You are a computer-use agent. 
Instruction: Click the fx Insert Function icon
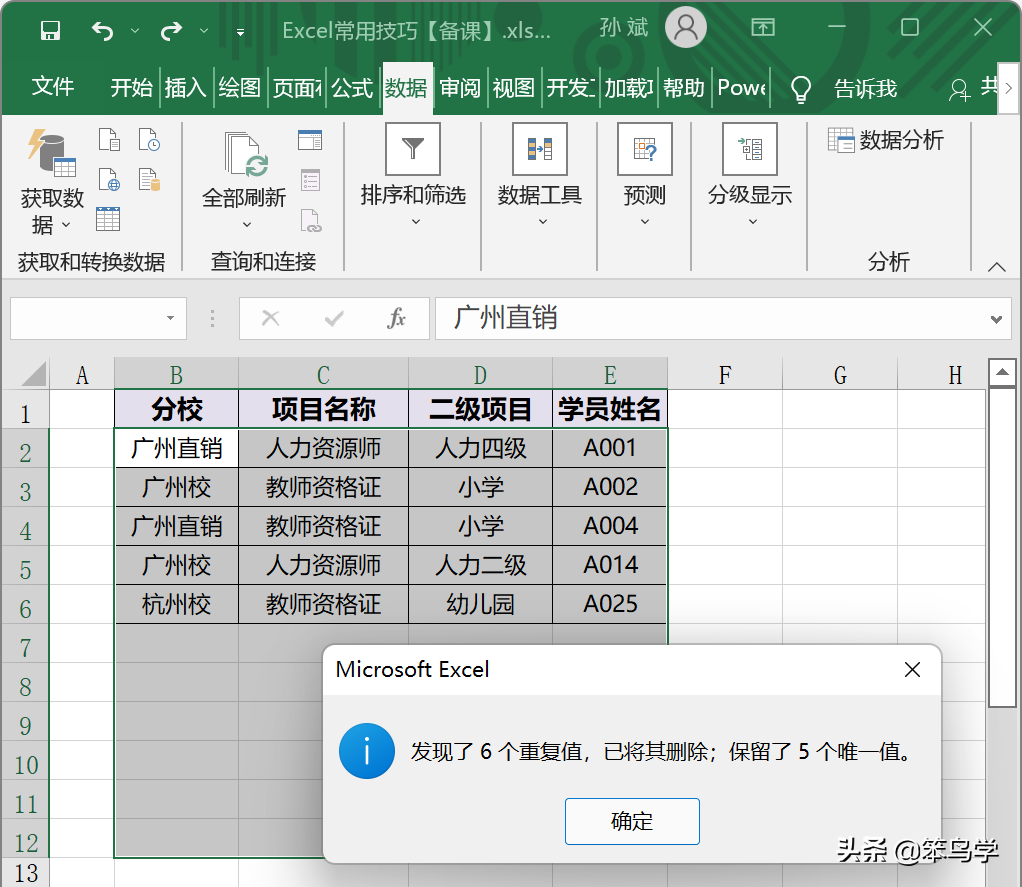point(396,318)
